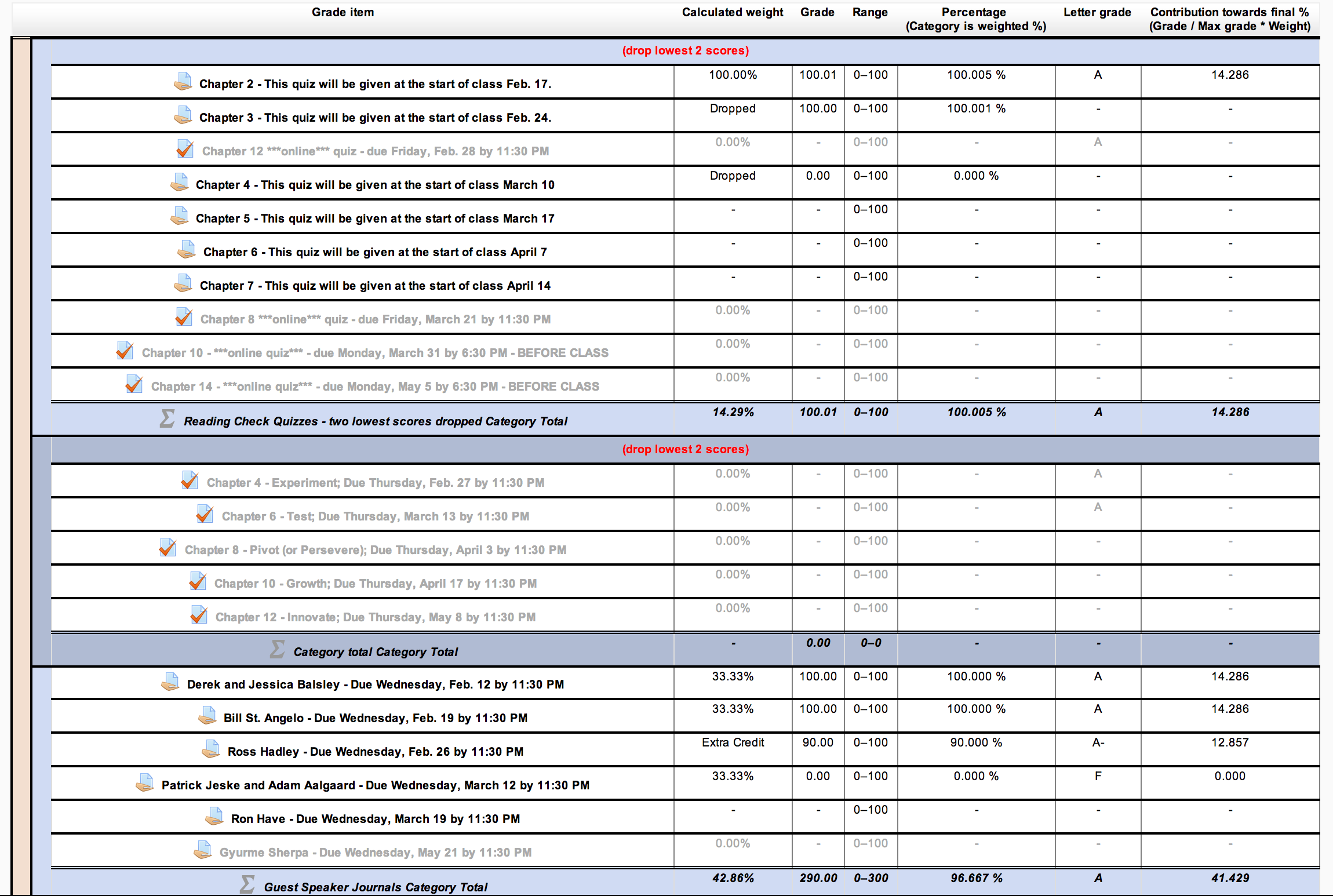The height and width of the screenshot is (896, 1333).
Task: Click the Calculated weight column header
Action: pyautogui.click(x=733, y=12)
